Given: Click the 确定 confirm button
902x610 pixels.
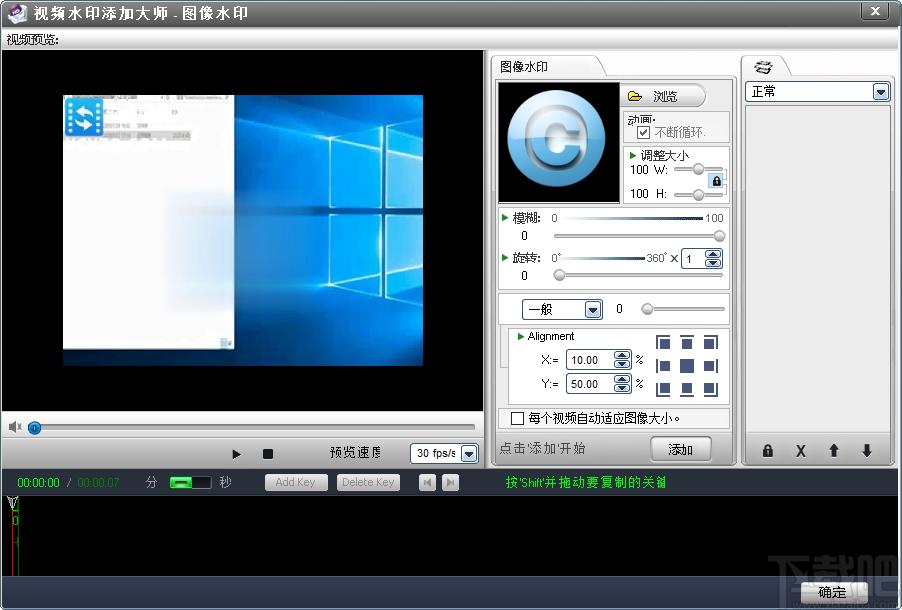Looking at the screenshot, I should click(x=832, y=592).
